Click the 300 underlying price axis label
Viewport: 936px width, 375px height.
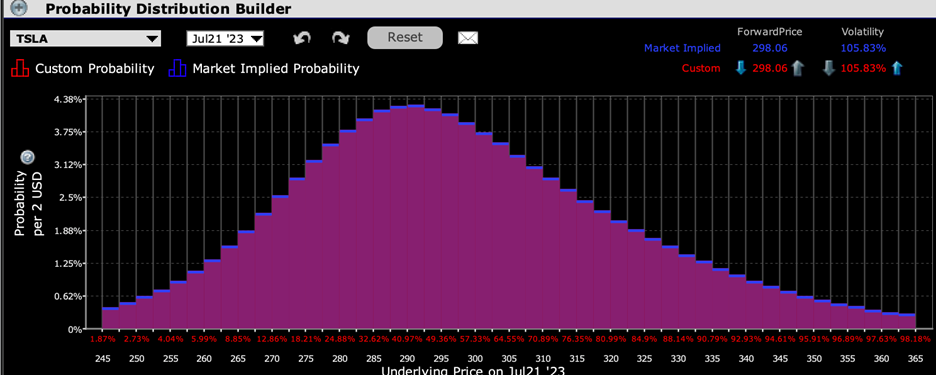click(475, 358)
